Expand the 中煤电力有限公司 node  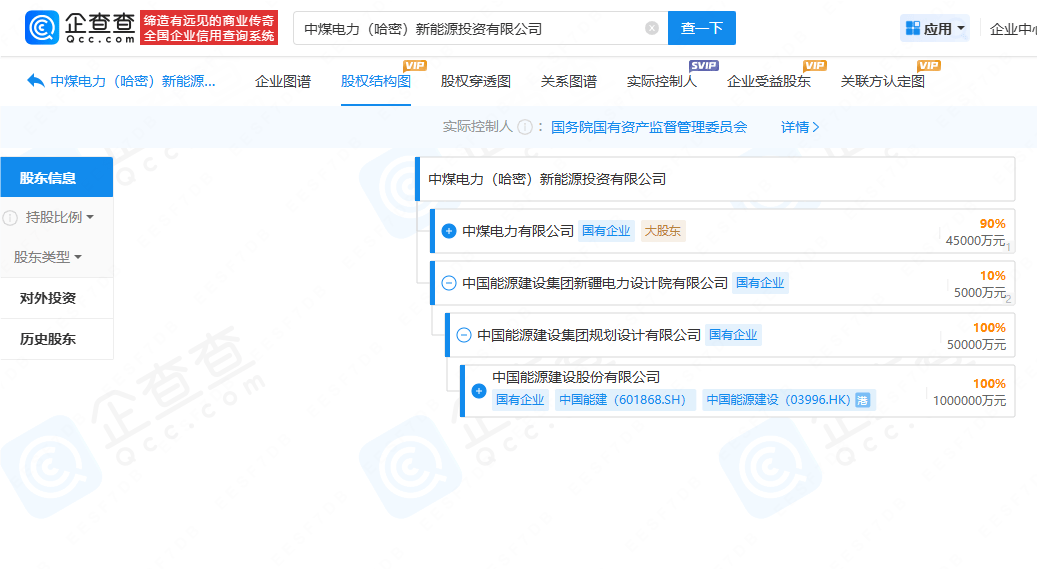pyautogui.click(x=448, y=231)
